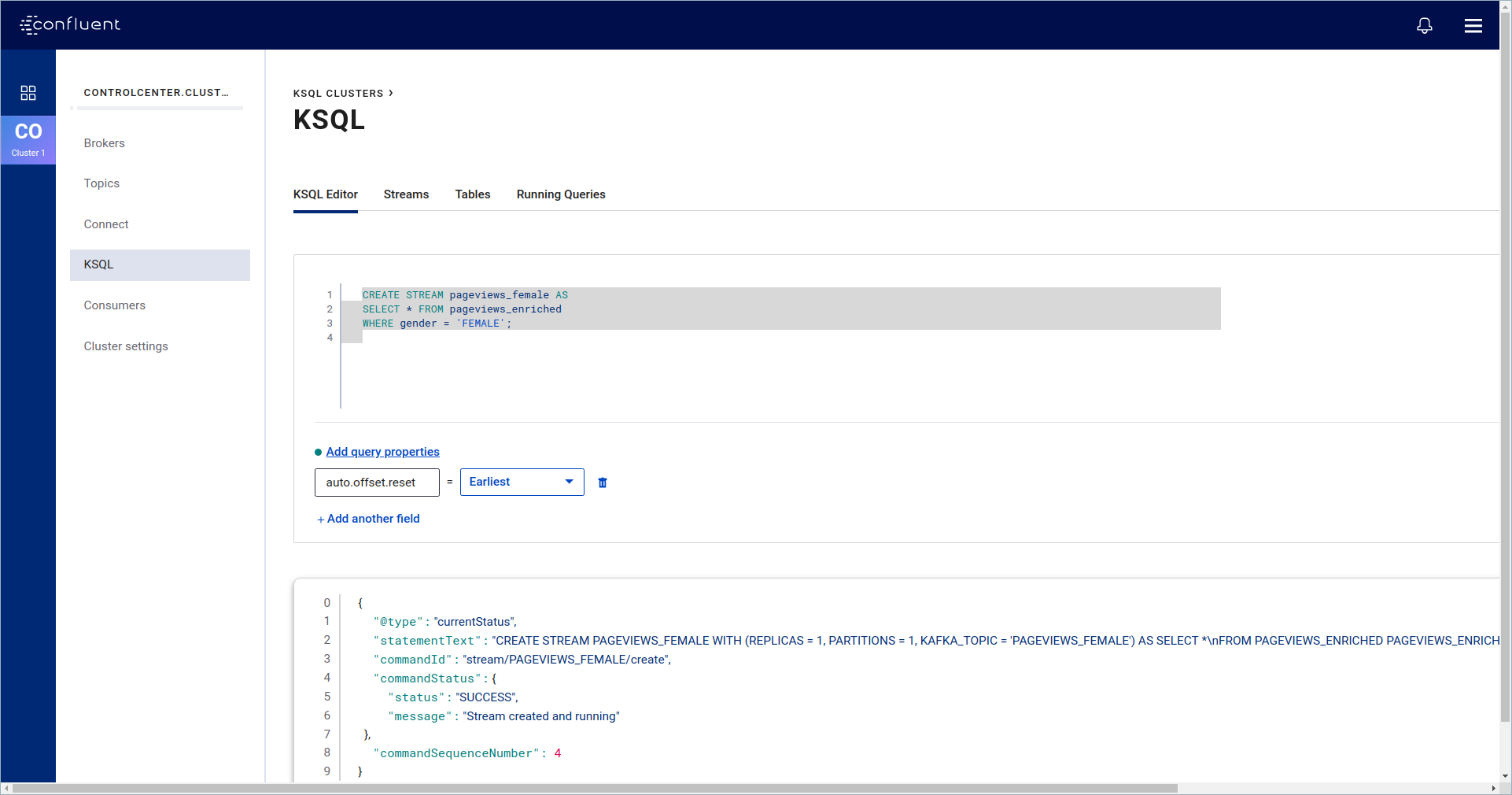Open the Earliest offset dropdown
The image size is (1512, 795).
[522, 482]
